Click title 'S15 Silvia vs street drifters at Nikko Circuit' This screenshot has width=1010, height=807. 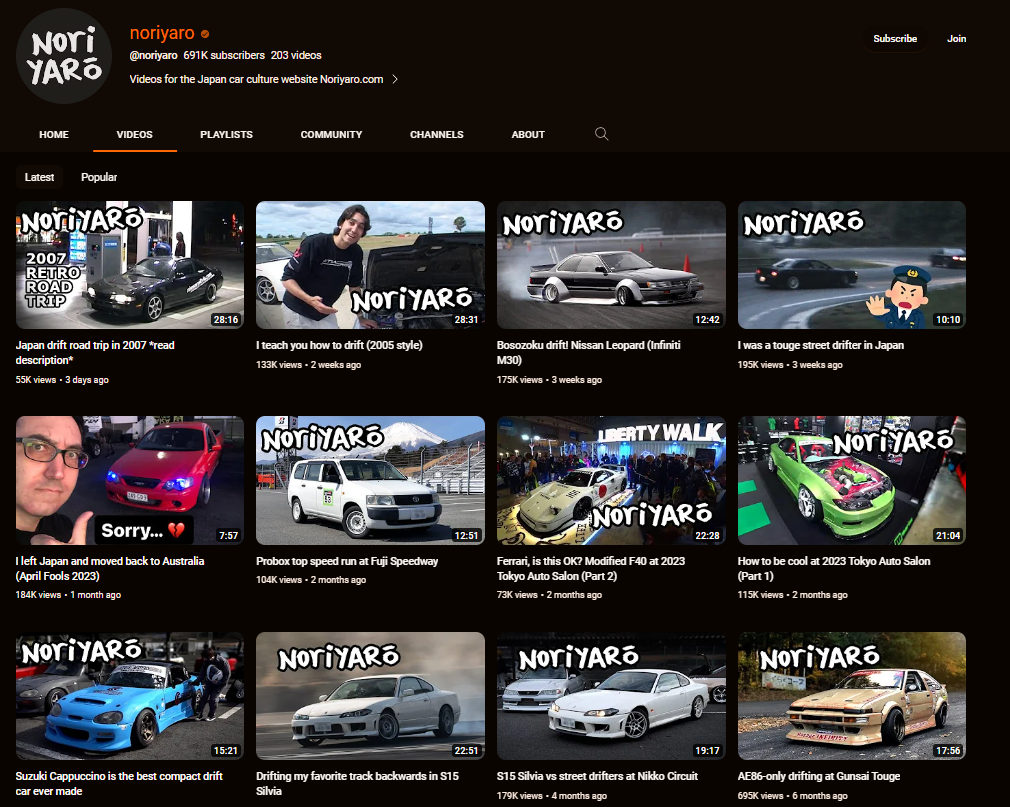tap(597, 776)
